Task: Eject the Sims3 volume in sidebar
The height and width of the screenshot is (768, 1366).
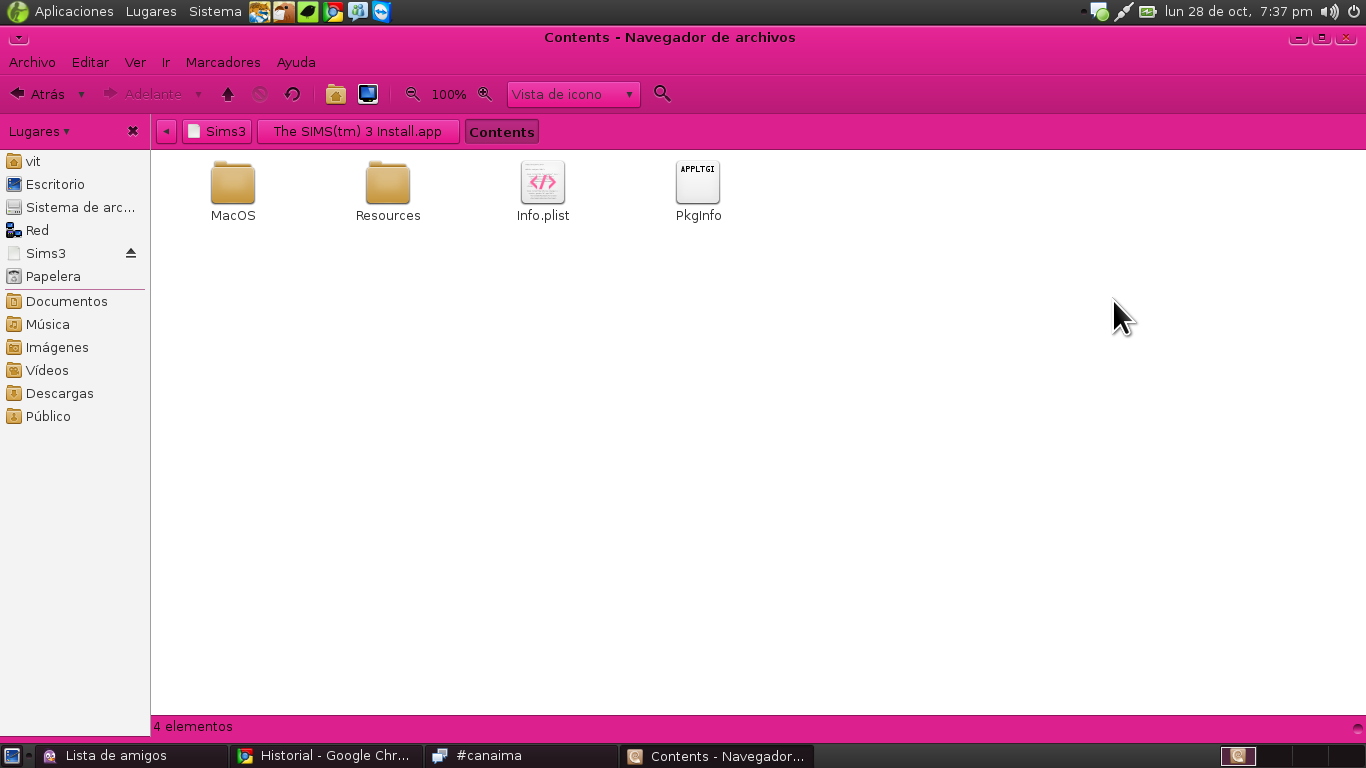Action: [131, 253]
